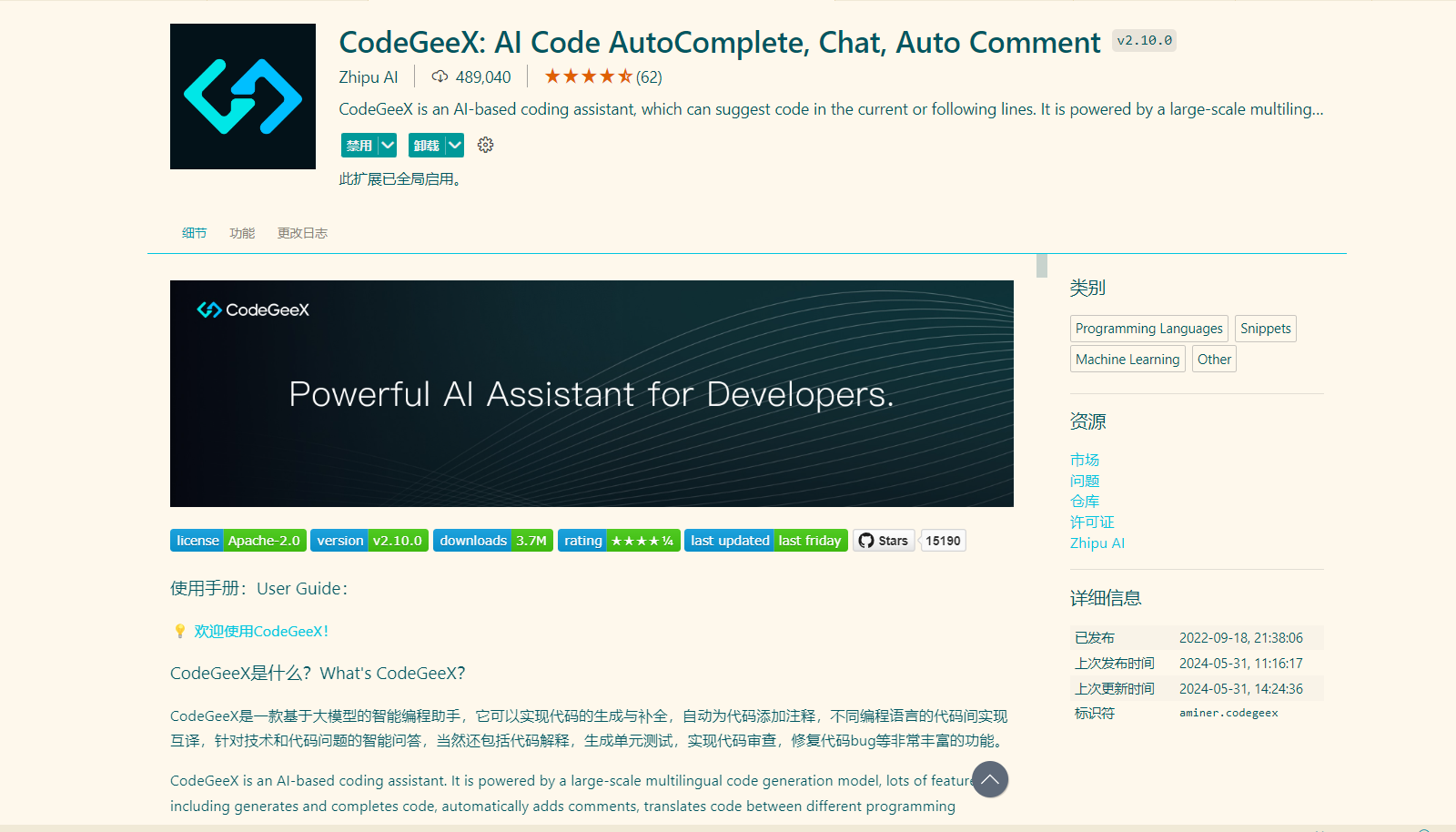The image size is (1456, 832).
Task: Expand the uninstall (卸载) dropdown arrow
Action: 455,145
